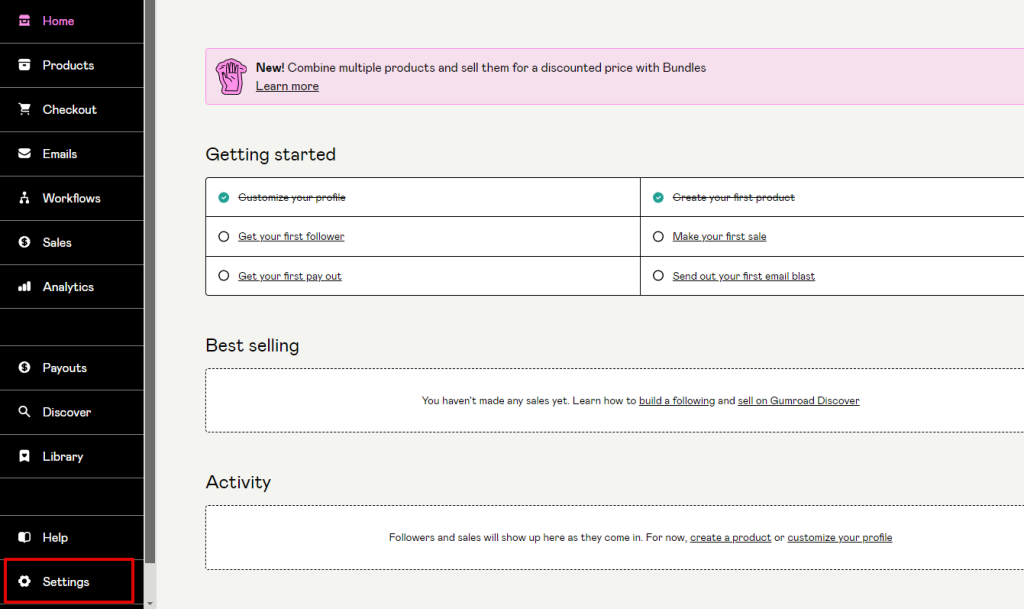Click the Analytics bar chart icon
1024x609 pixels.
click(24, 287)
